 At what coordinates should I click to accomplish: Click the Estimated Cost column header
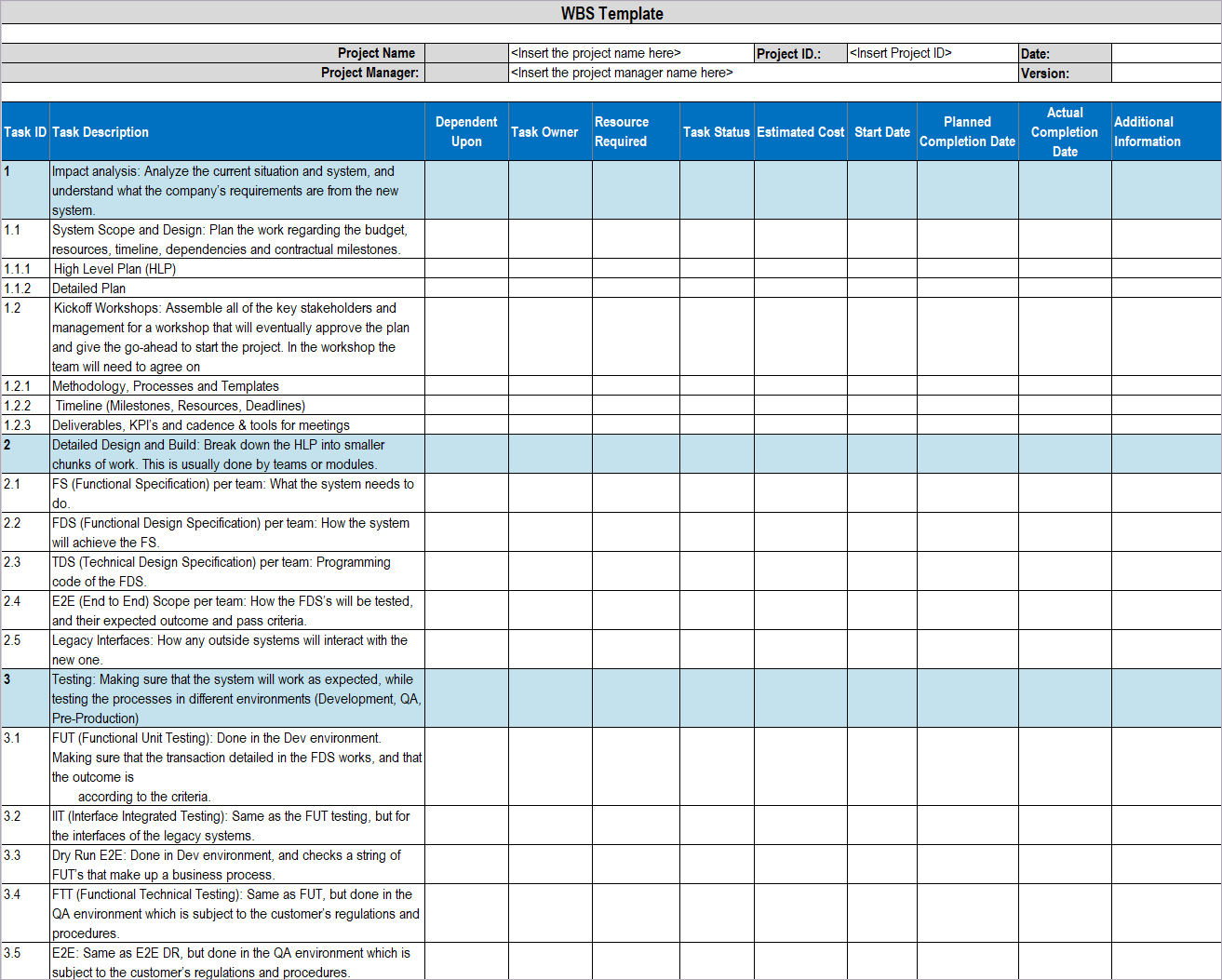pyautogui.click(x=800, y=131)
